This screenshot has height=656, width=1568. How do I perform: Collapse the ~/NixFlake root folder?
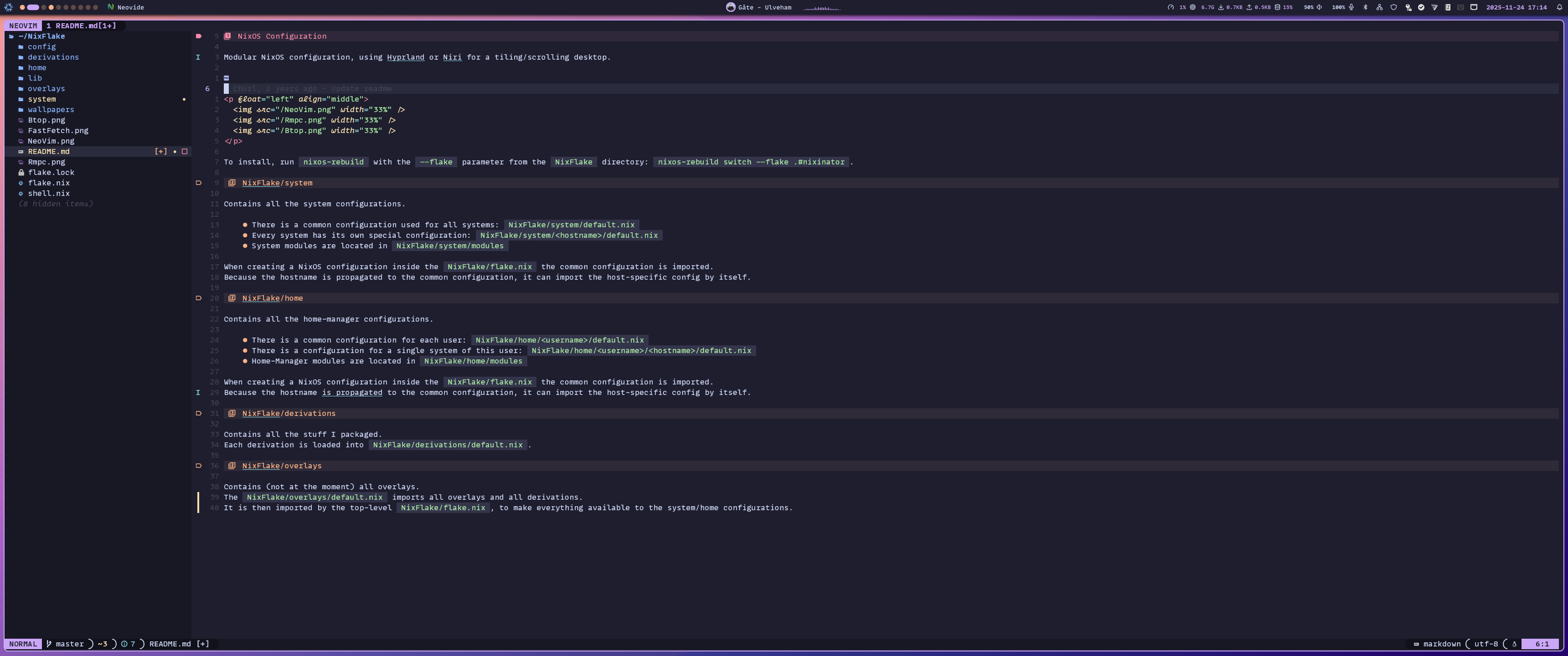(x=41, y=36)
